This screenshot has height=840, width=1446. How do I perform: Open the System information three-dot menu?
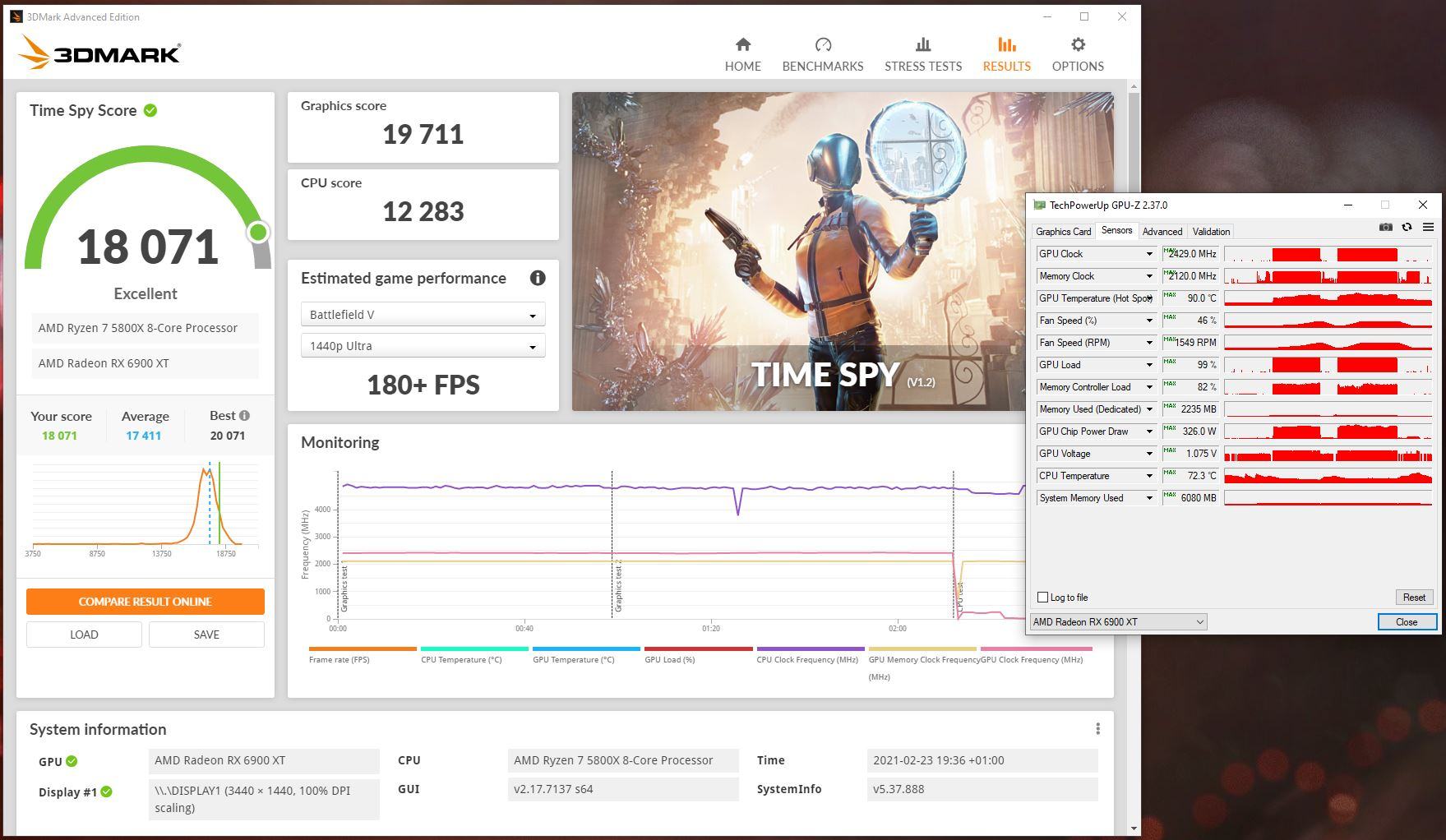point(1097,729)
